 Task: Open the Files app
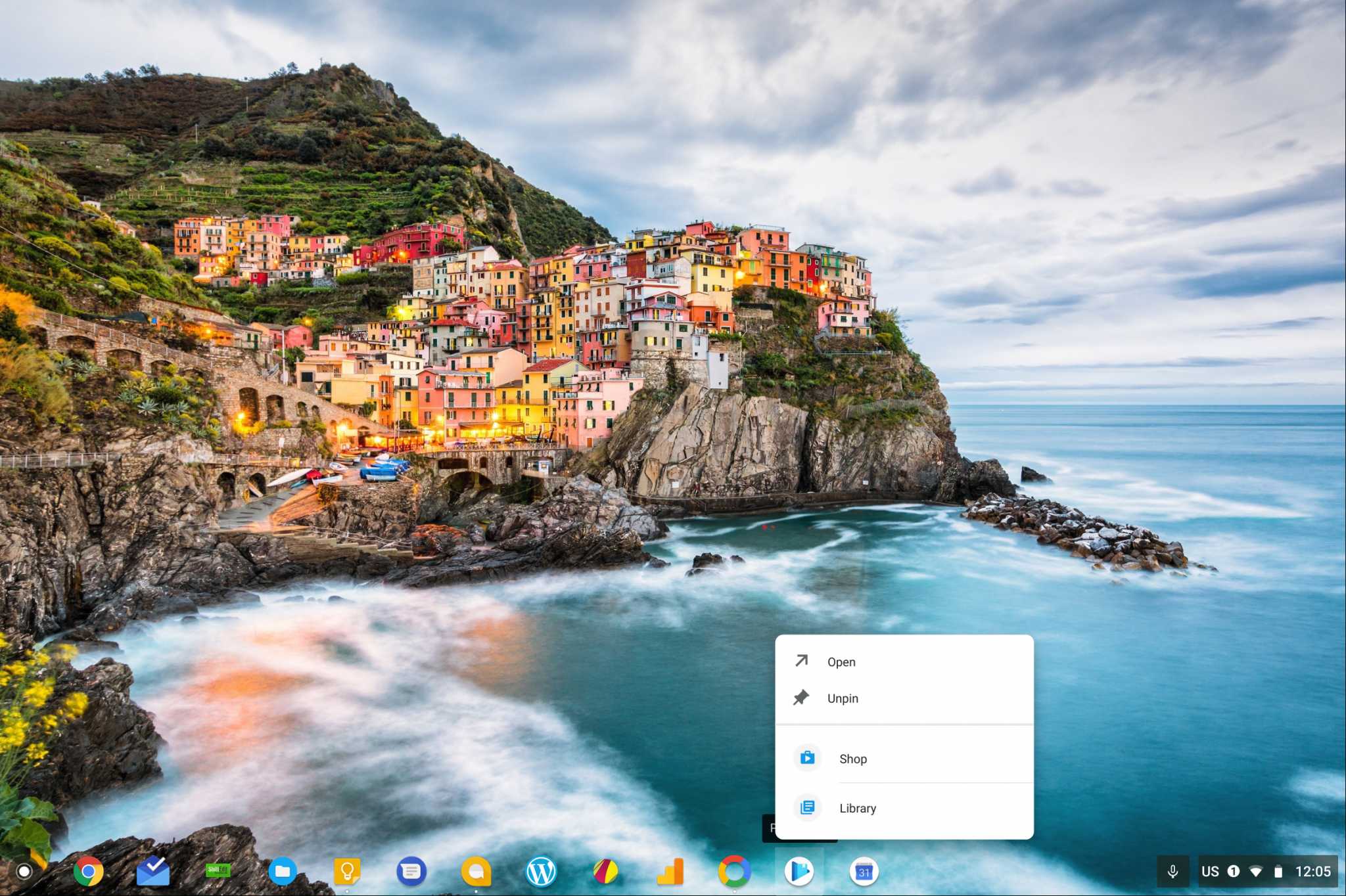click(x=283, y=871)
